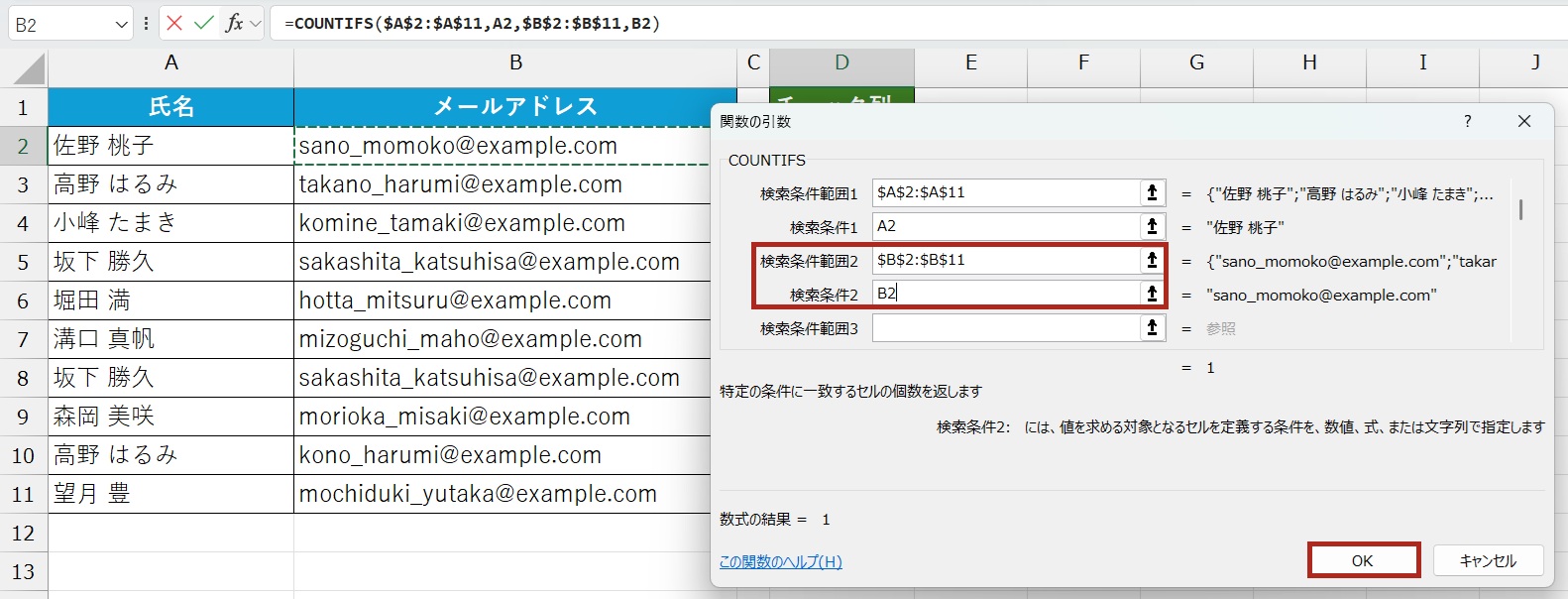Collapse dialog for 検索条件範囲1 field

point(1152,193)
